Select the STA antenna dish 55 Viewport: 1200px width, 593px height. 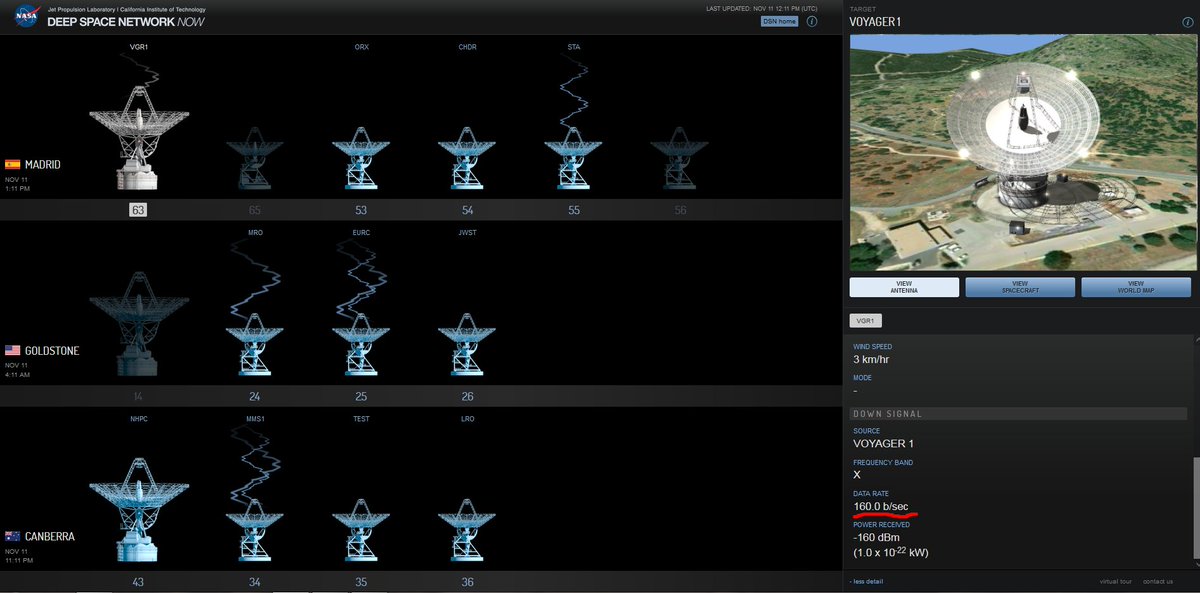click(x=573, y=158)
